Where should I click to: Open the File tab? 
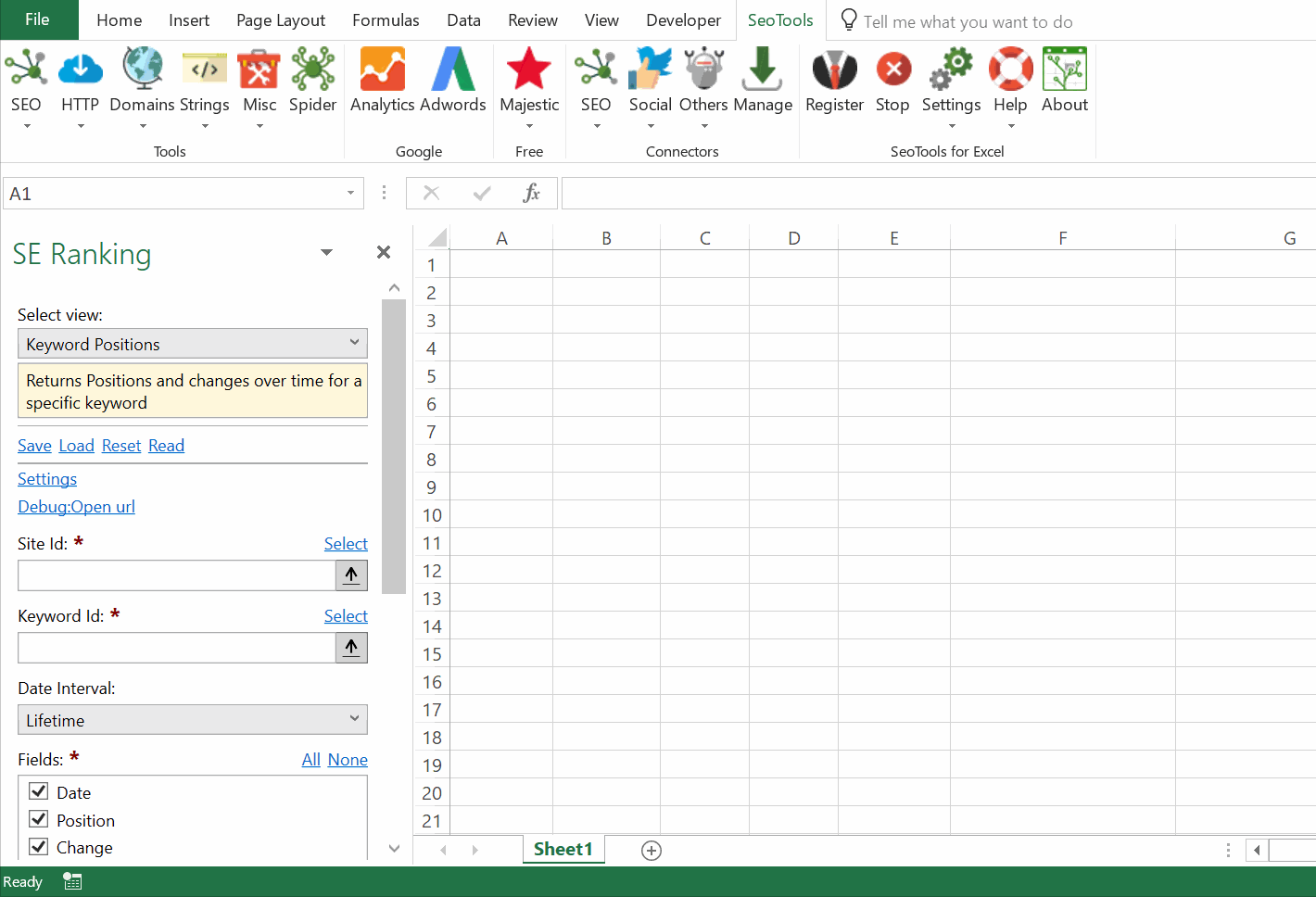(38, 19)
